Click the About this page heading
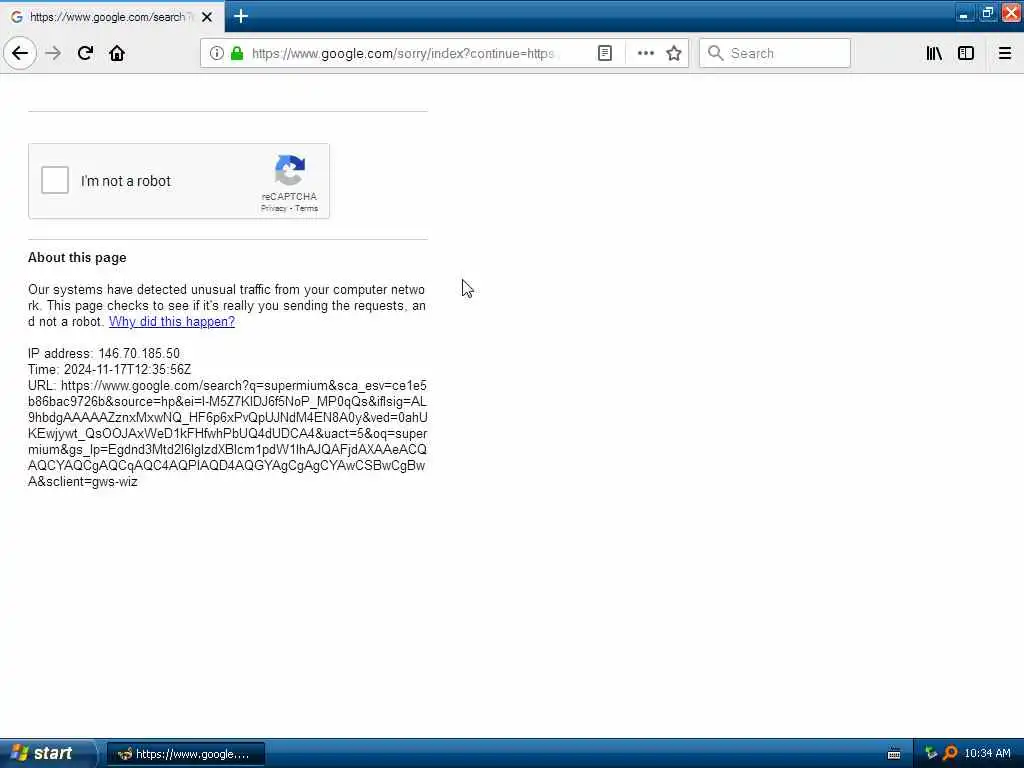The height and width of the screenshot is (768, 1024). (77, 257)
